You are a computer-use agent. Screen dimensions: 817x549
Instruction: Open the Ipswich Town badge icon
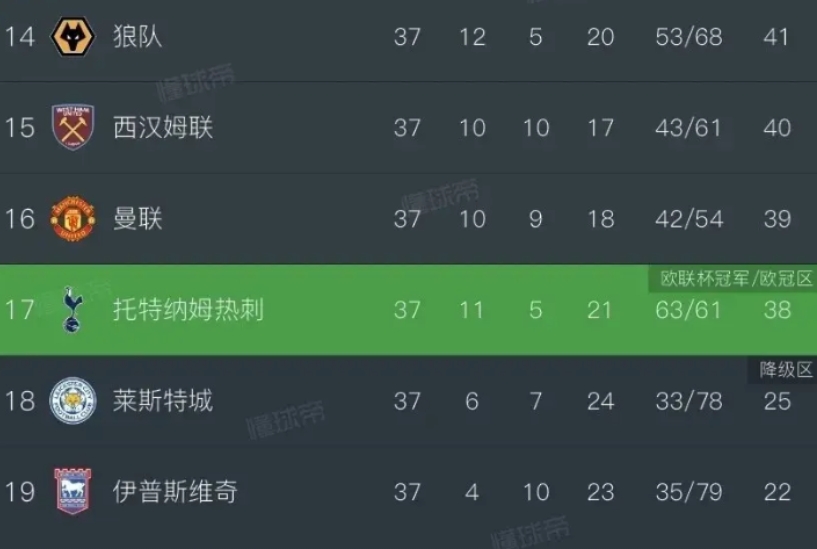click(x=73, y=491)
